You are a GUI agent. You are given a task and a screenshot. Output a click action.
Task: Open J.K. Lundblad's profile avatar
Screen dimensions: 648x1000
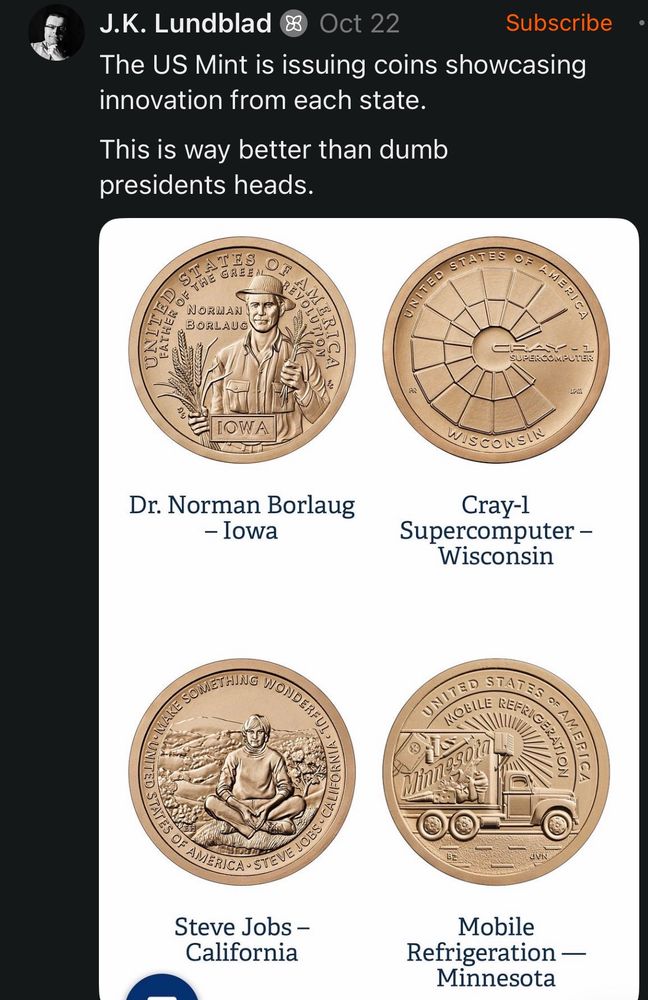pyautogui.click(x=56, y=34)
